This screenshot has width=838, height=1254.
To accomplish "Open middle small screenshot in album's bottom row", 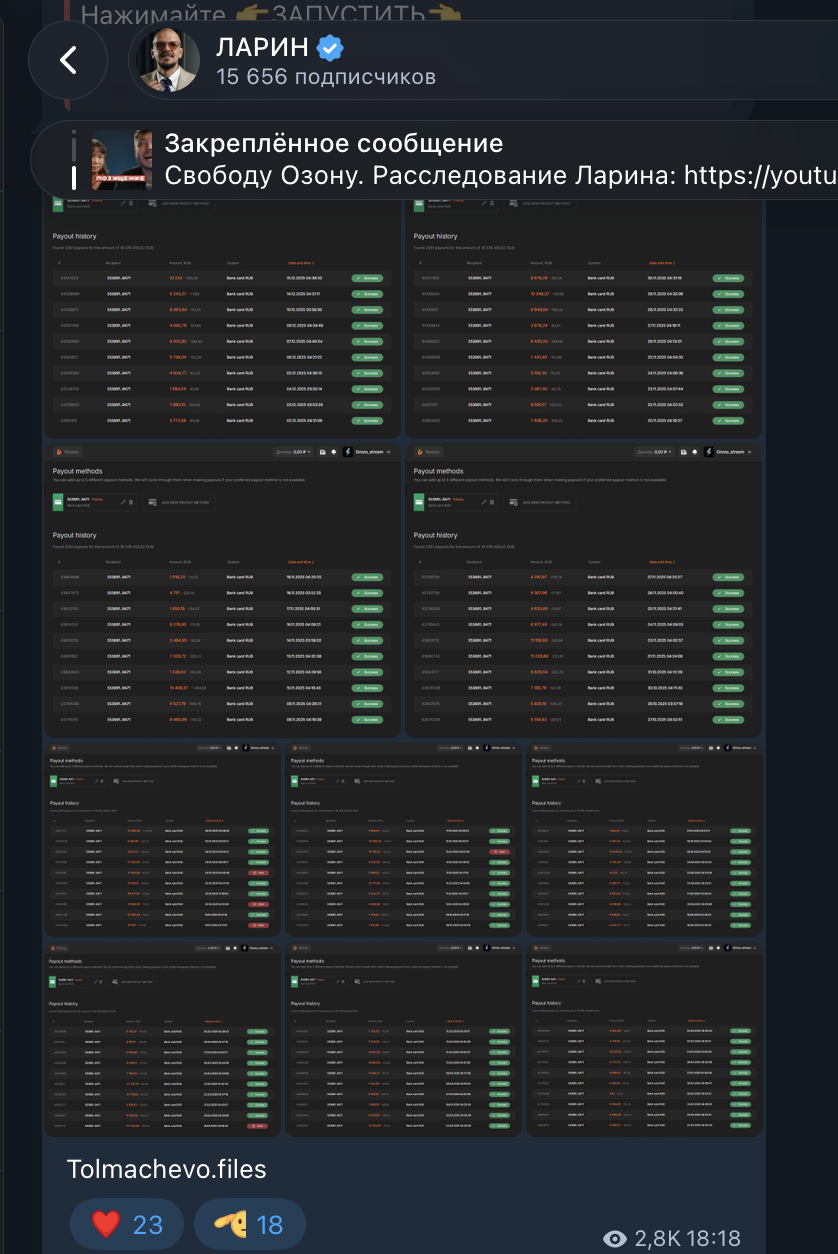I will [x=403, y=1039].
